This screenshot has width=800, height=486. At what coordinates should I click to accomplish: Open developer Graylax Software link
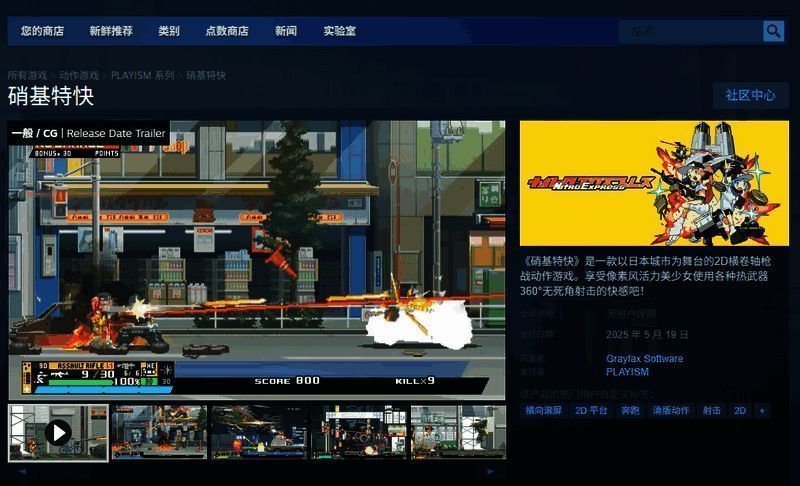pyautogui.click(x=644, y=359)
